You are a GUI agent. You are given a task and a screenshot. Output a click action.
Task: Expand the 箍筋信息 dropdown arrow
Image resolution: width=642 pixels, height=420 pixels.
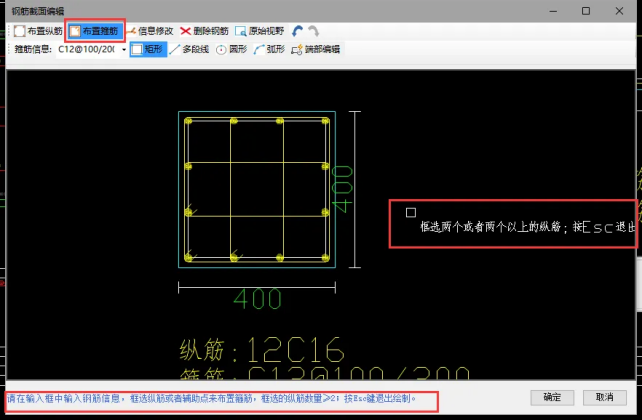point(123,49)
